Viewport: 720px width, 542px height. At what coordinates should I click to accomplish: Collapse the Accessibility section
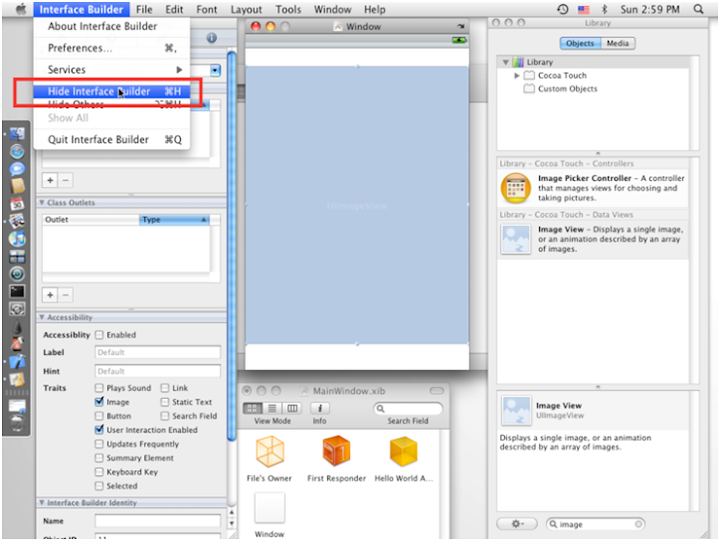pos(41,317)
